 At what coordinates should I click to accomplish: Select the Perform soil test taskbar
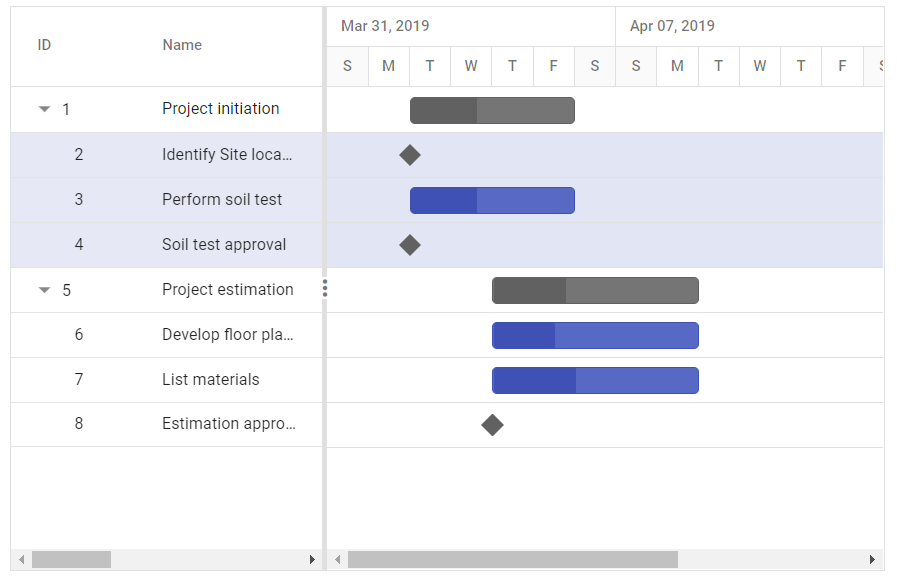(492, 200)
